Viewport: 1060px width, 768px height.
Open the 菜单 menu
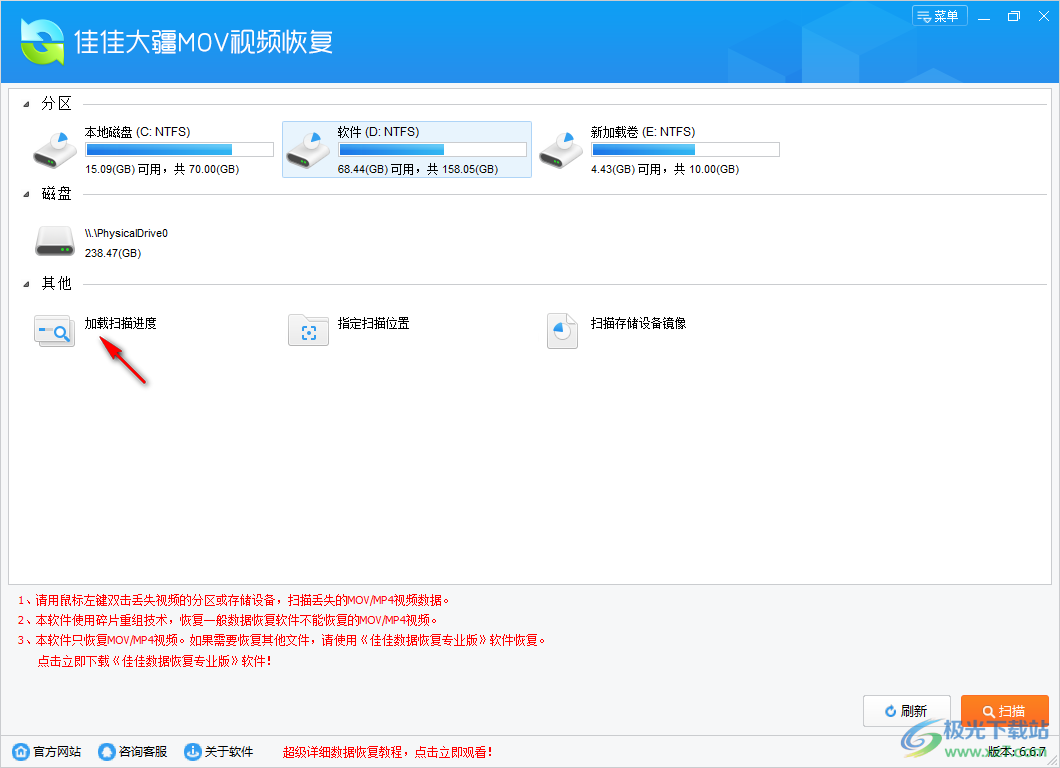click(x=939, y=16)
